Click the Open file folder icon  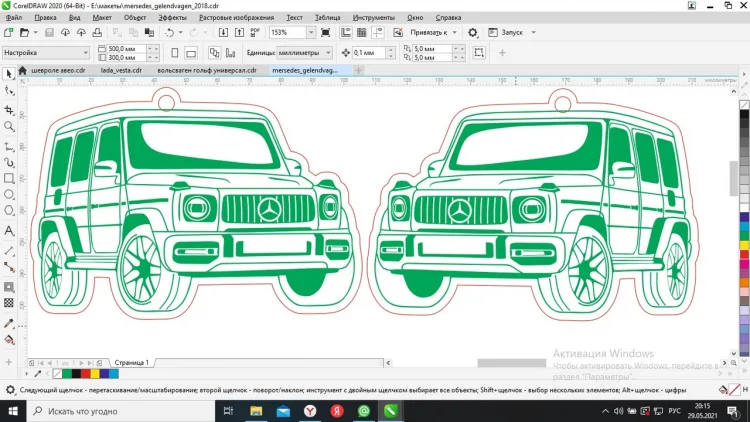coord(24,33)
